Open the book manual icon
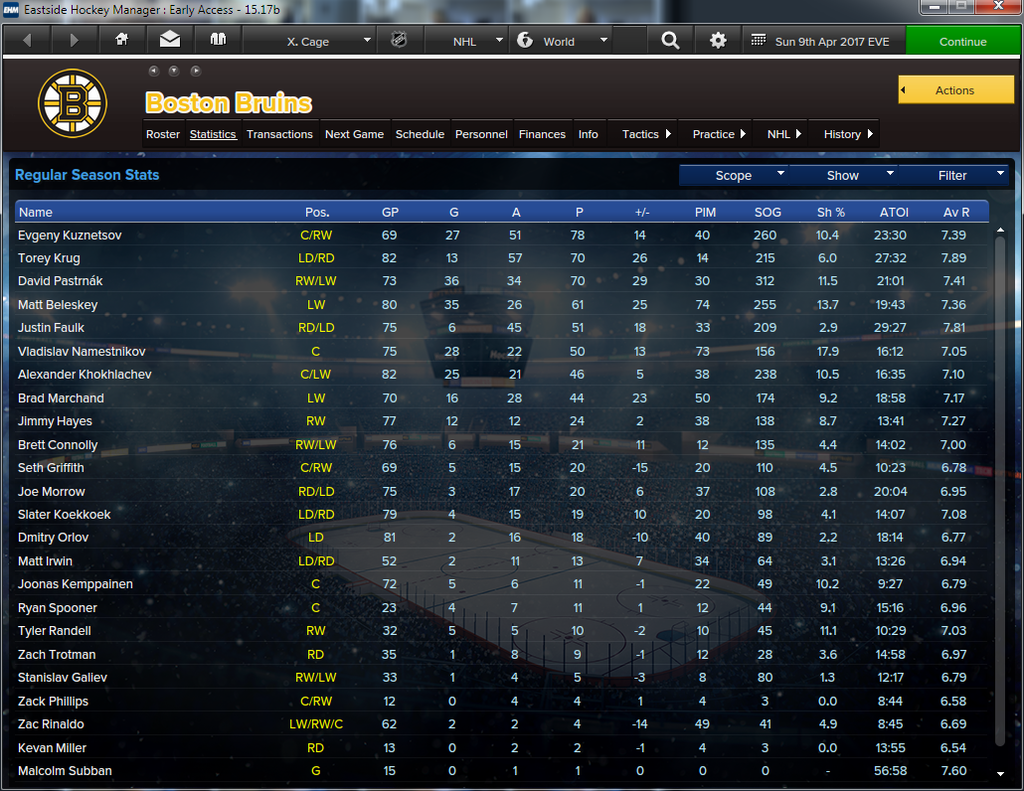This screenshot has width=1024, height=791. click(x=218, y=40)
